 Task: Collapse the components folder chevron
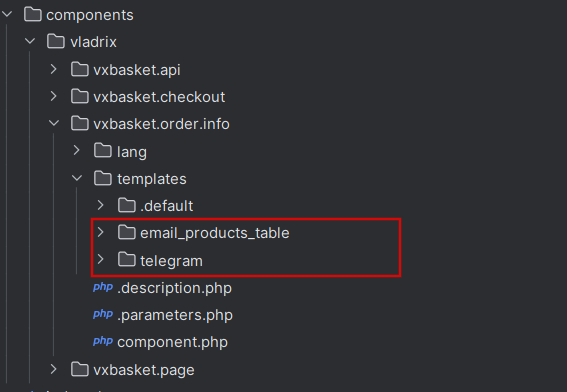(7, 14)
